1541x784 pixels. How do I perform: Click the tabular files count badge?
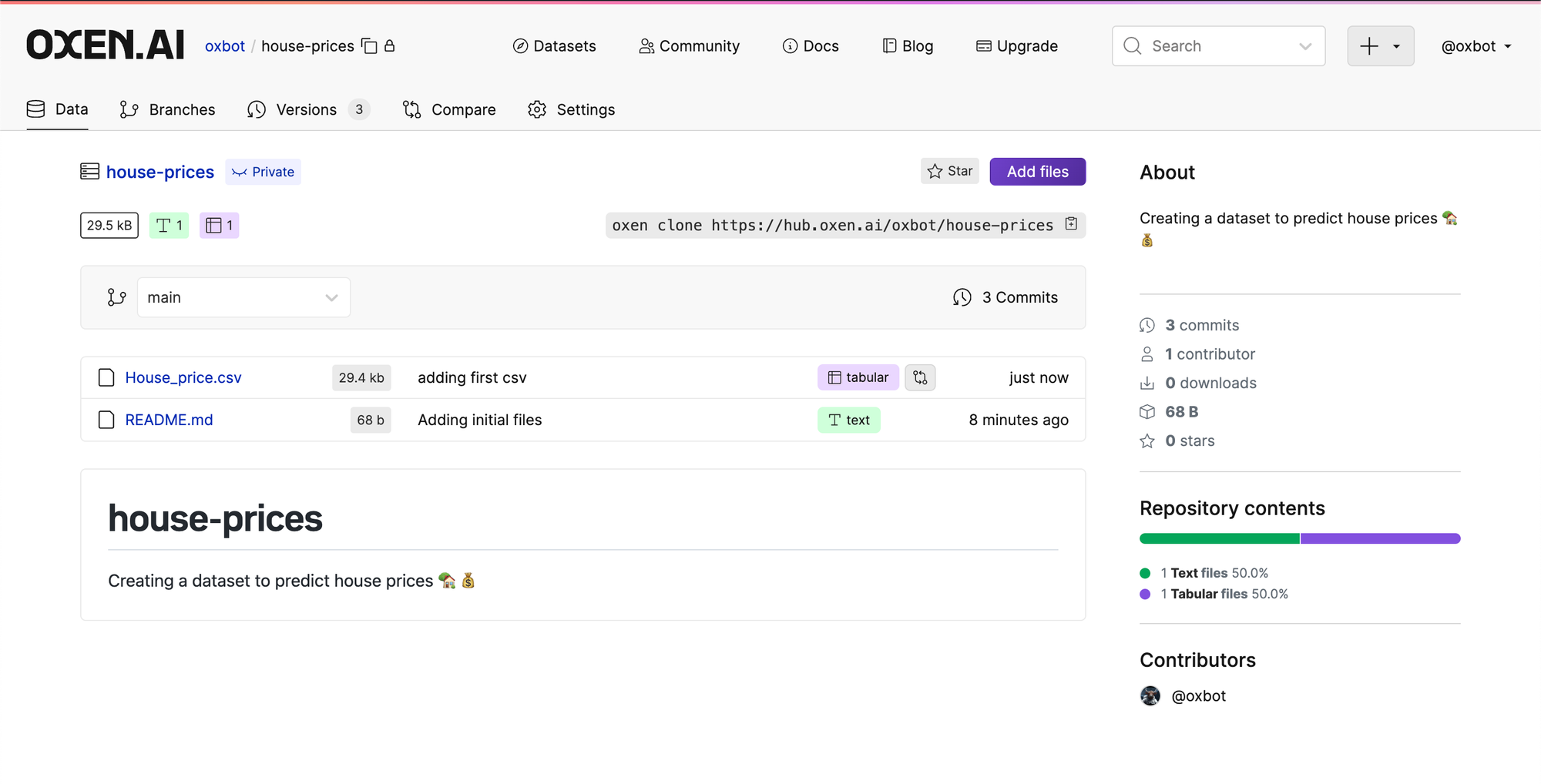point(220,226)
